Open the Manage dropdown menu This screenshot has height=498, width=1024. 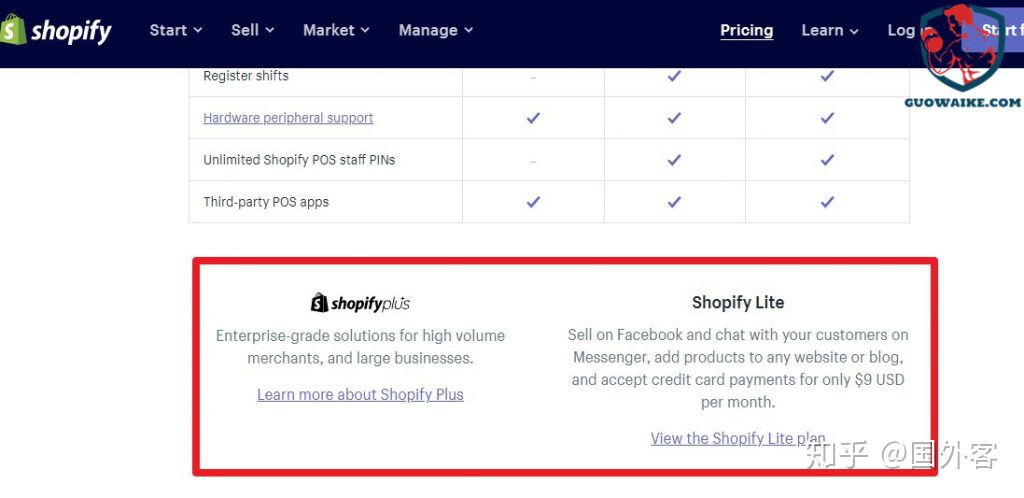(x=435, y=30)
